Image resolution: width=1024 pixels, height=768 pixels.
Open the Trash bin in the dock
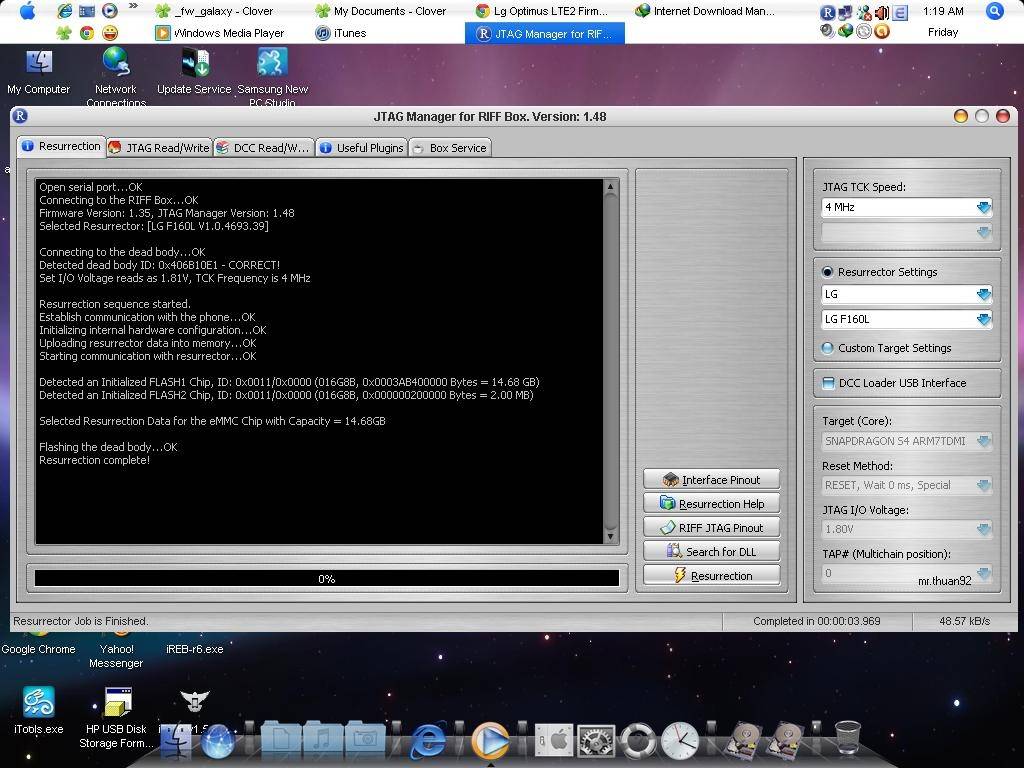[847, 738]
